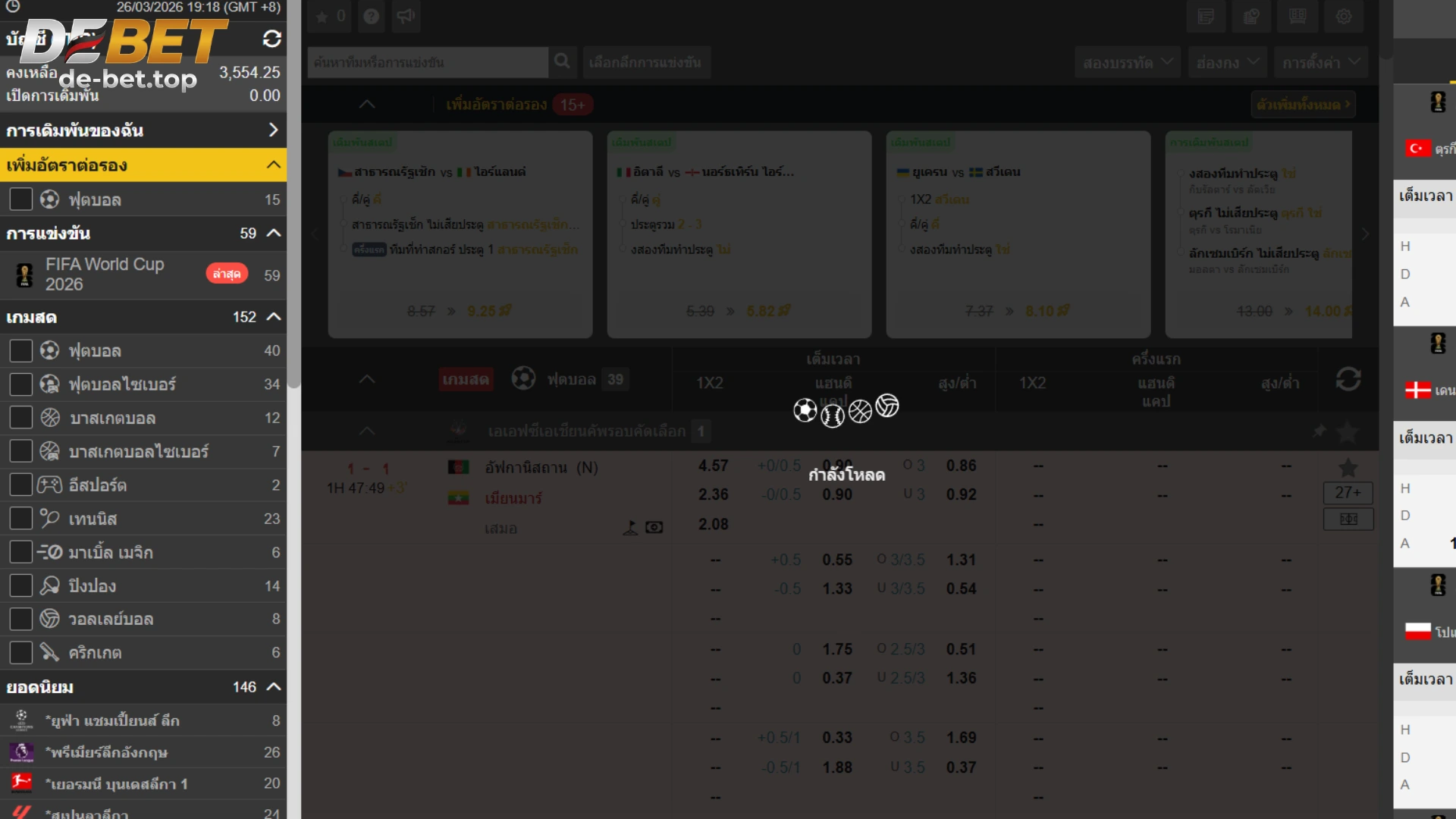Collapse the ยอดนิยม section

(274, 687)
